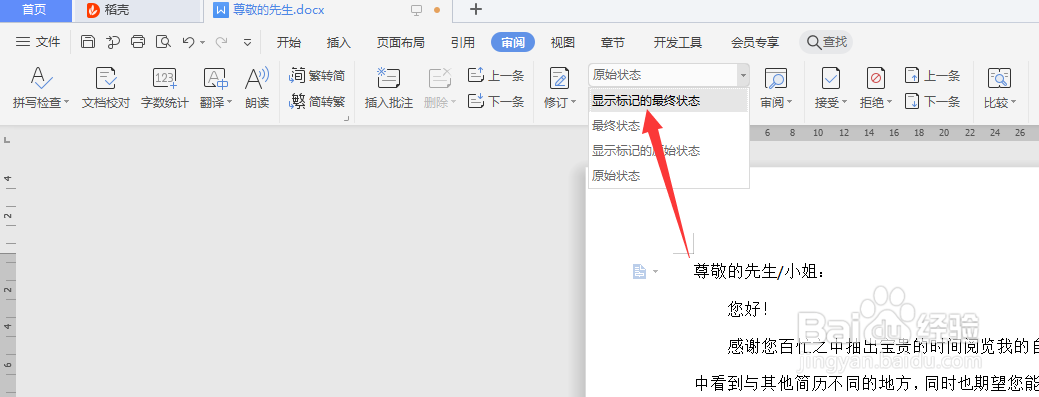Open the 会员专享 ribbon tab
Image resolution: width=1039 pixels, height=397 pixels.
point(755,42)
